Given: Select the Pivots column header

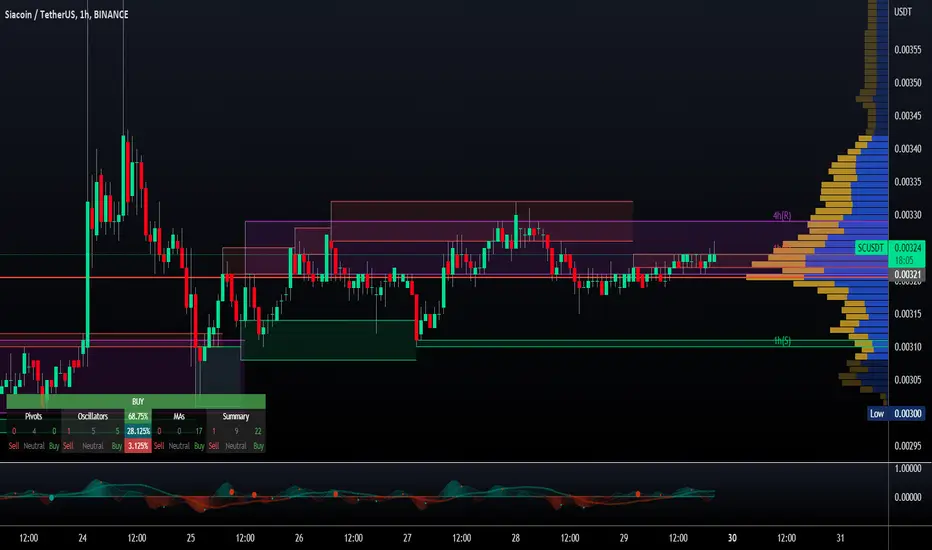Looking at the screenshot, I should point(33,416).
